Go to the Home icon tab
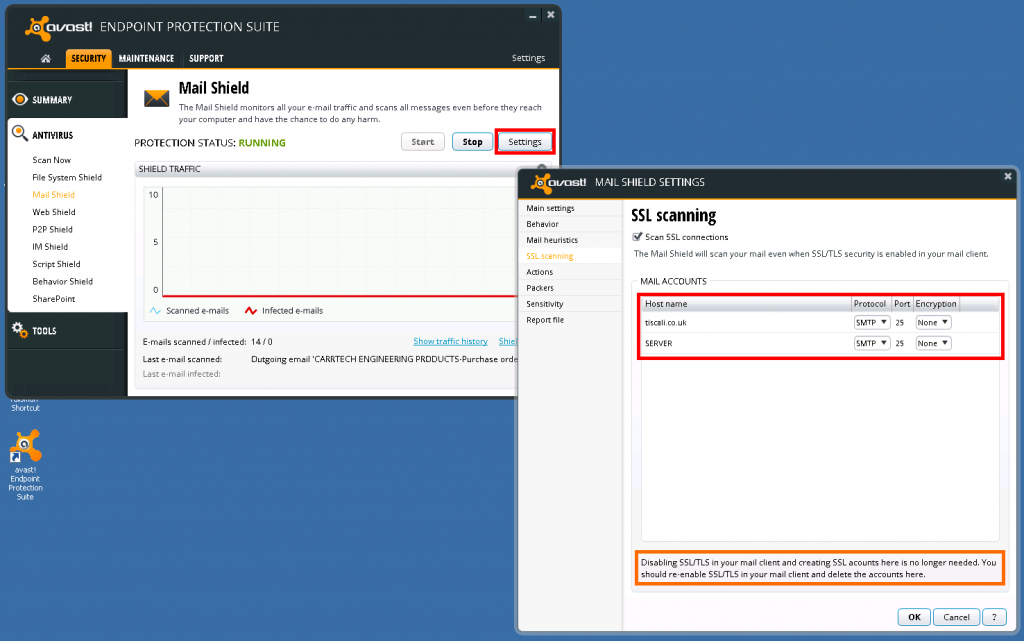Screen dimensions: 1024x641 point(45,59)
